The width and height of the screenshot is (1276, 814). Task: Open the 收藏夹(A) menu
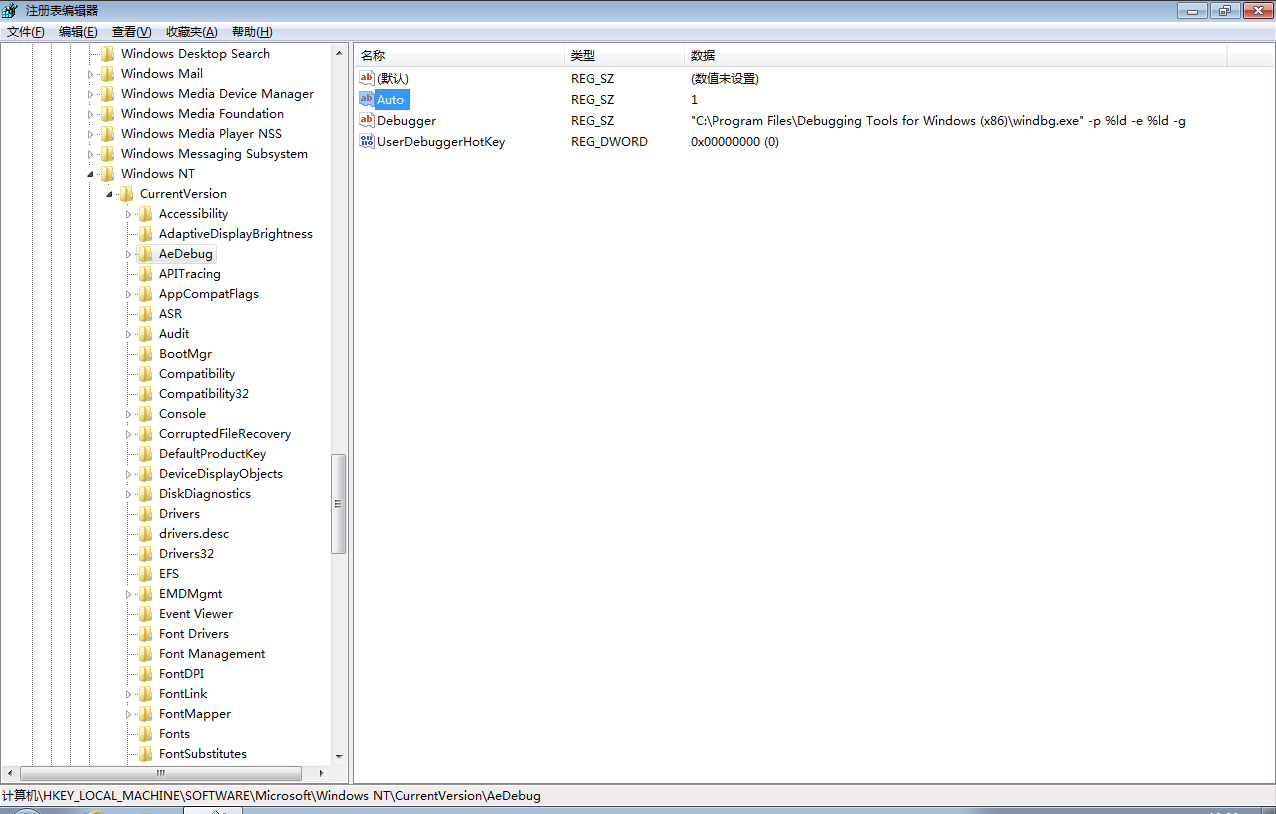coord(191,32)
